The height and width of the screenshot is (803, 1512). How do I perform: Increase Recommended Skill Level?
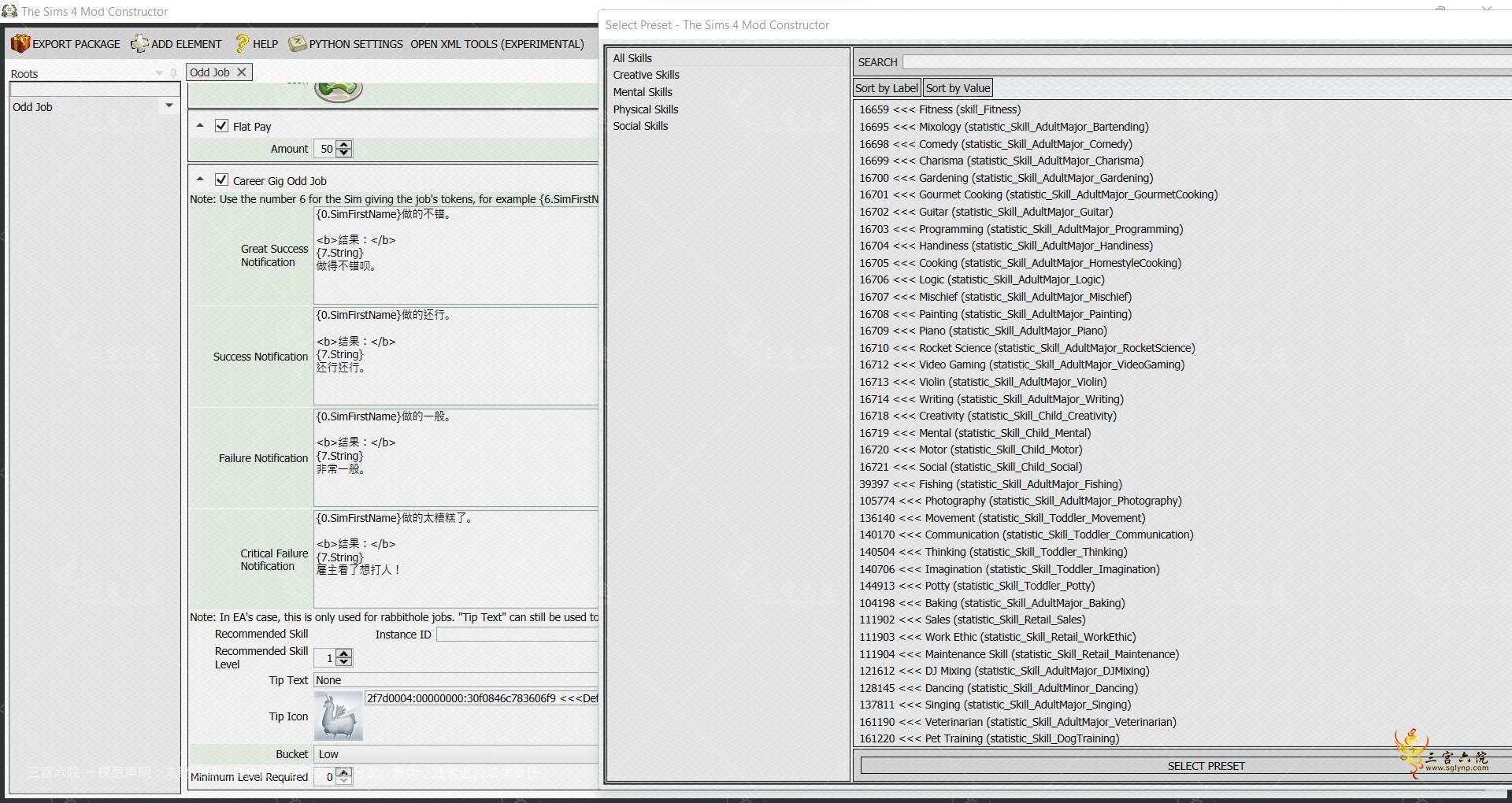click(x=344, y=653)
